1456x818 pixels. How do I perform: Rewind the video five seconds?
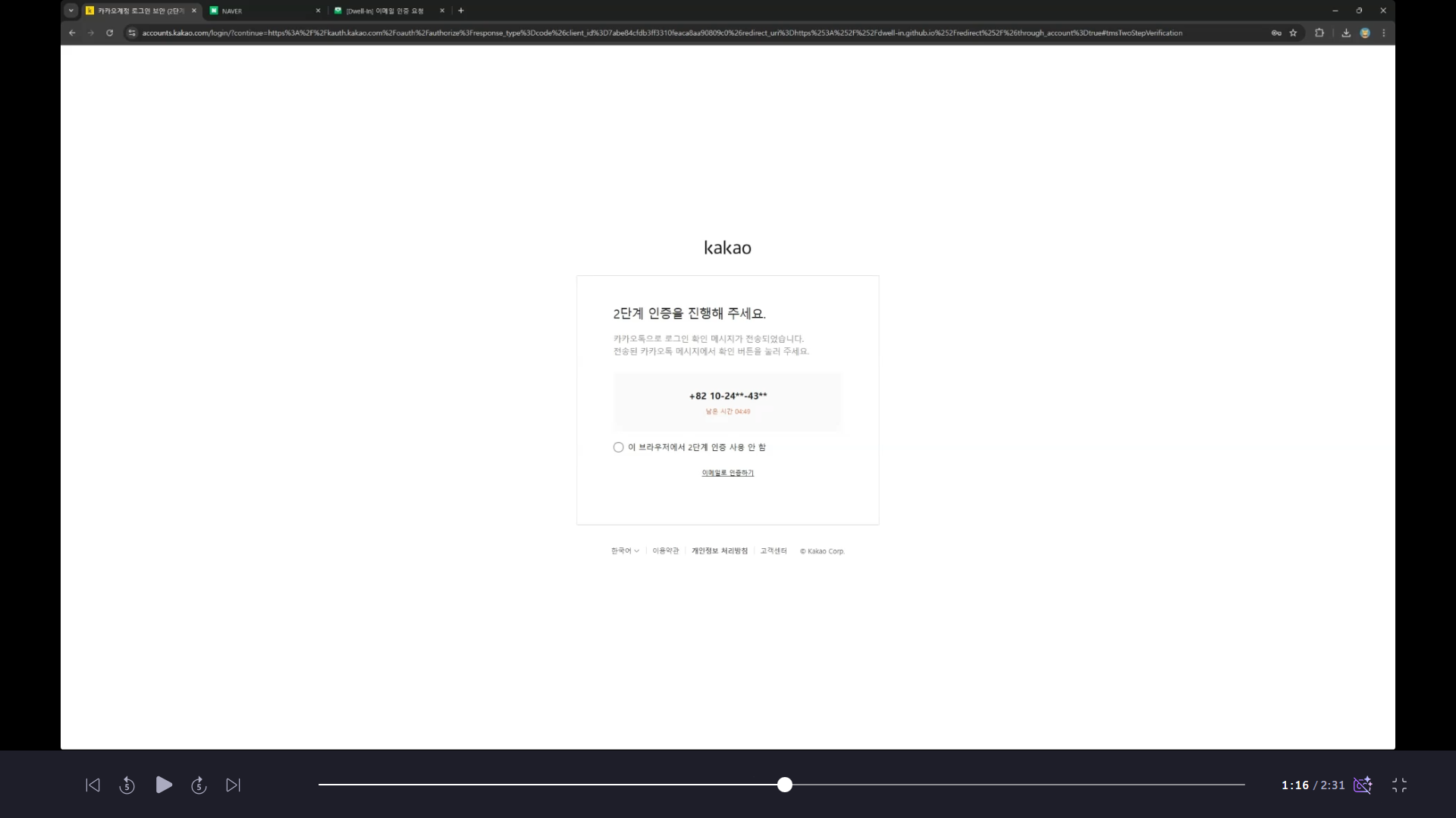[127, 785]
